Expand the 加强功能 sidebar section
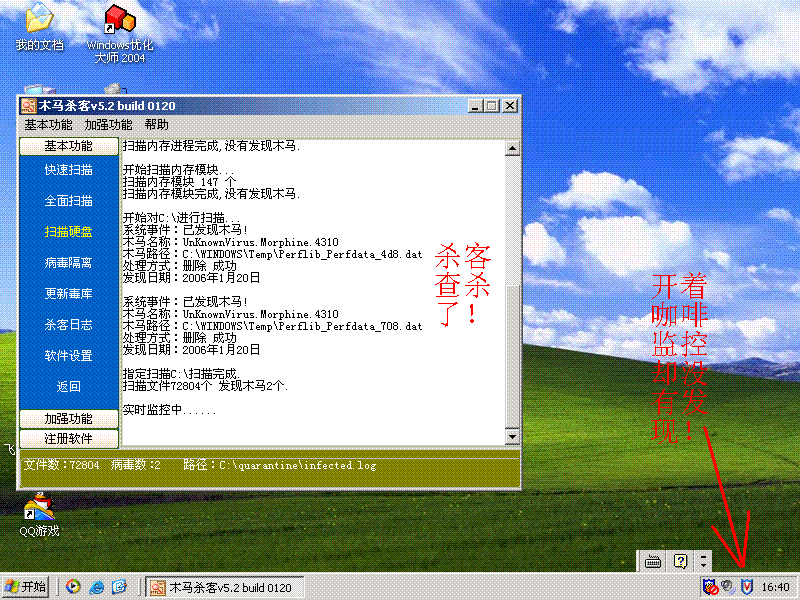Screen dimensions: 800x600 pyautogui.click(x=68, y=419)
